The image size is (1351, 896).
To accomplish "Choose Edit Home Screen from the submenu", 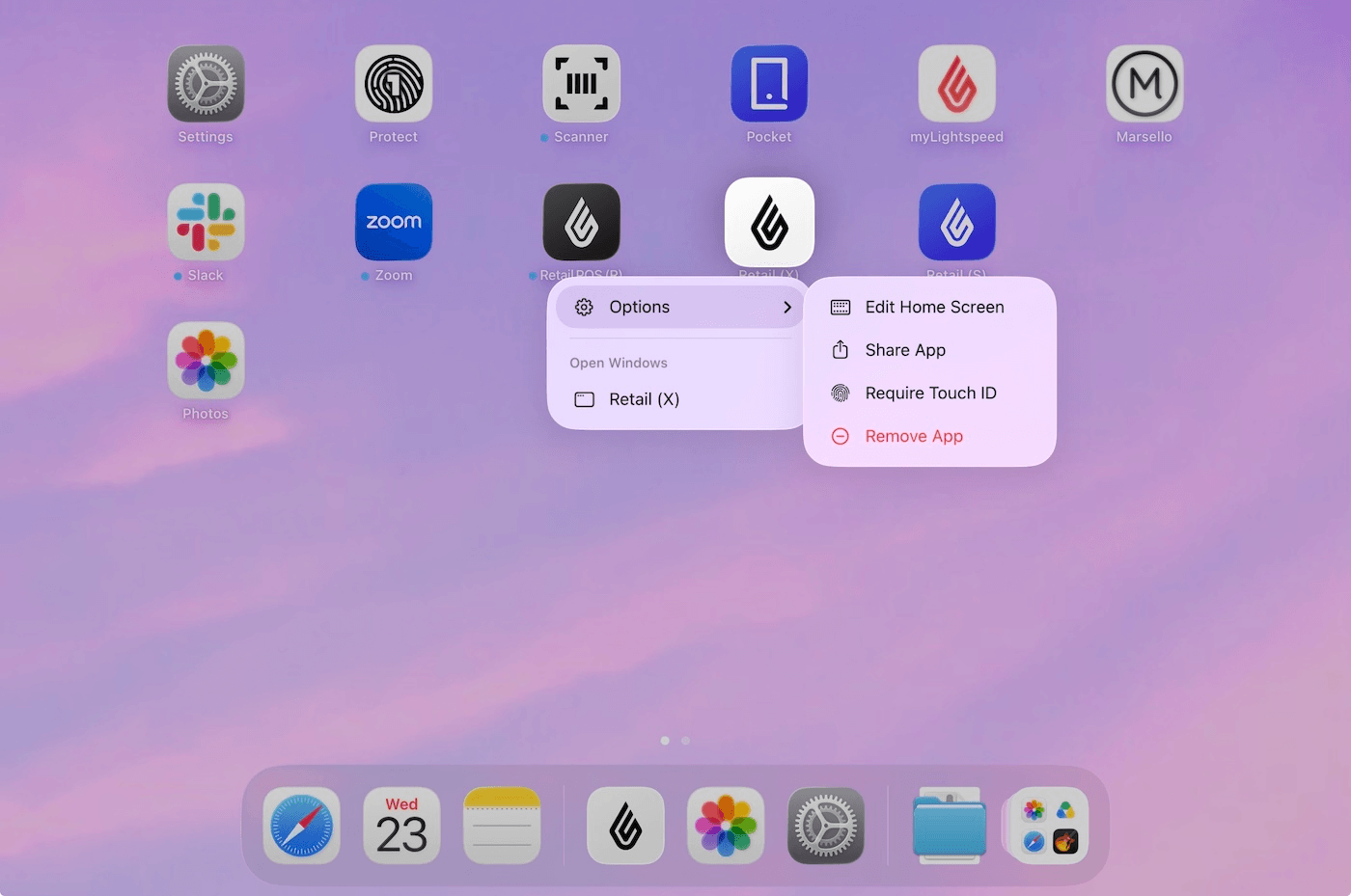I will [929, 307].
